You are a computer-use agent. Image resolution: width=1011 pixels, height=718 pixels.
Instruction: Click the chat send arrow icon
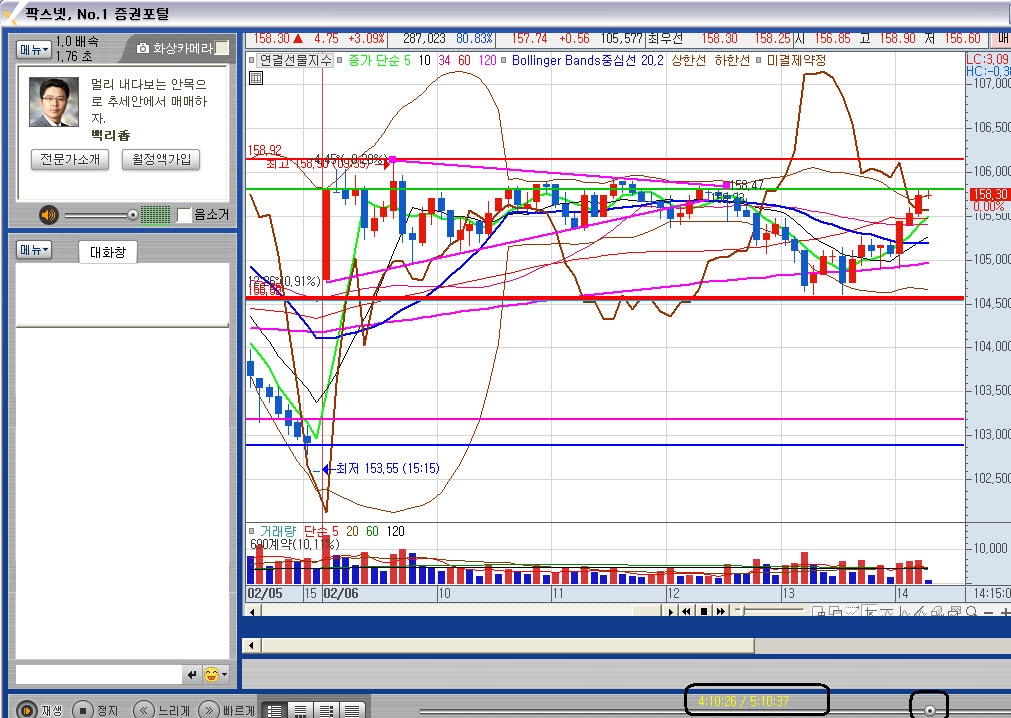pyautogui.click(x=192, y=675)
